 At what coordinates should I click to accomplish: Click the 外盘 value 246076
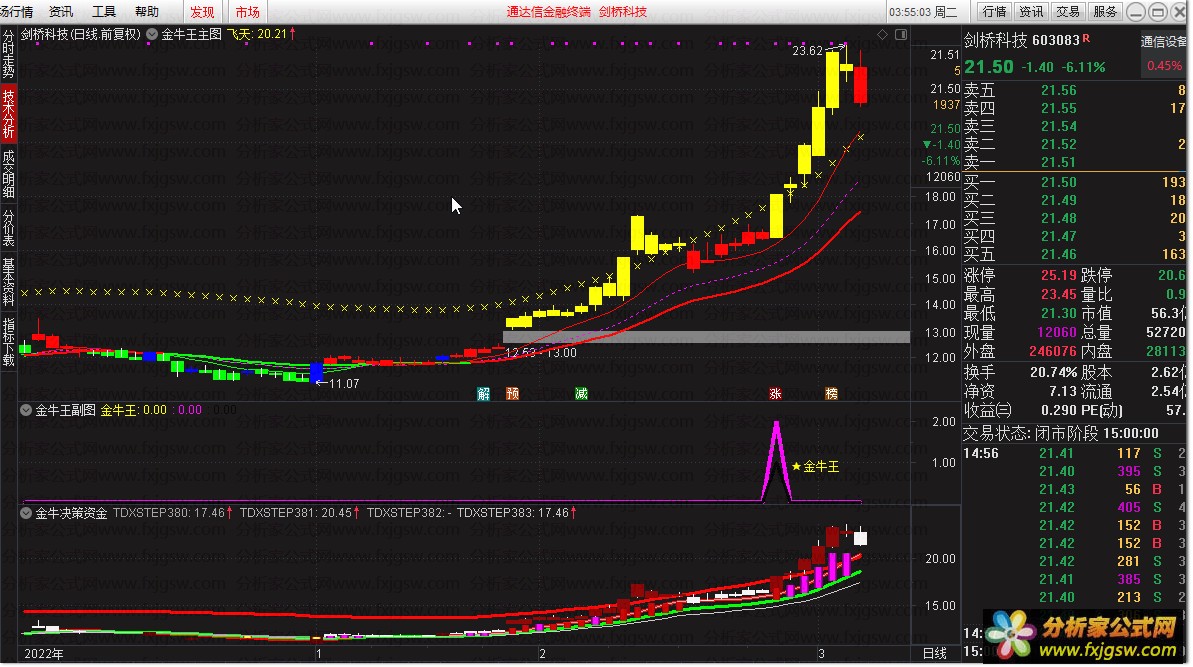tap(1052, 351)
